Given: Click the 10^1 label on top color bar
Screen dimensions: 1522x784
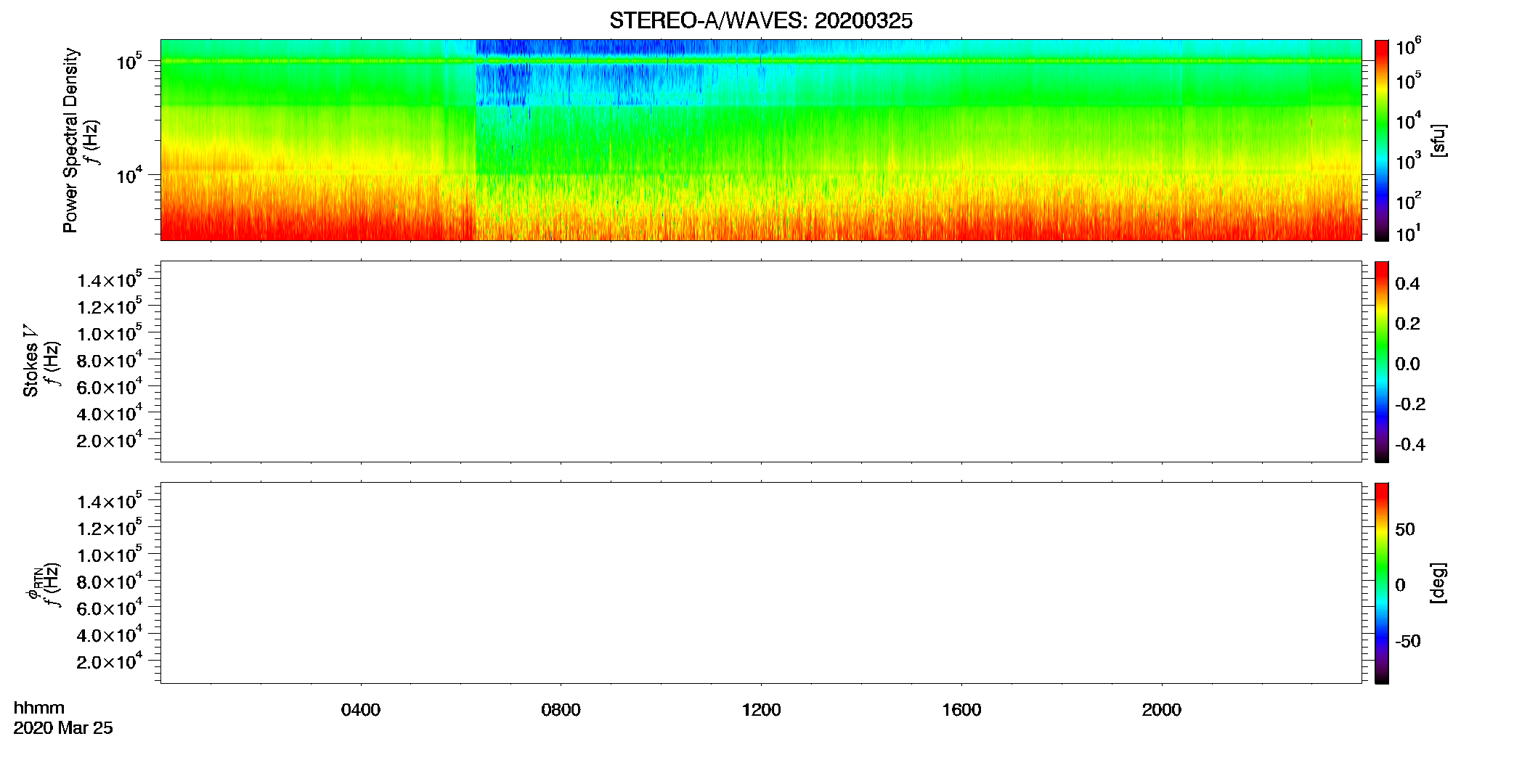Looking at the screenshot, I should click(1409, 233).
